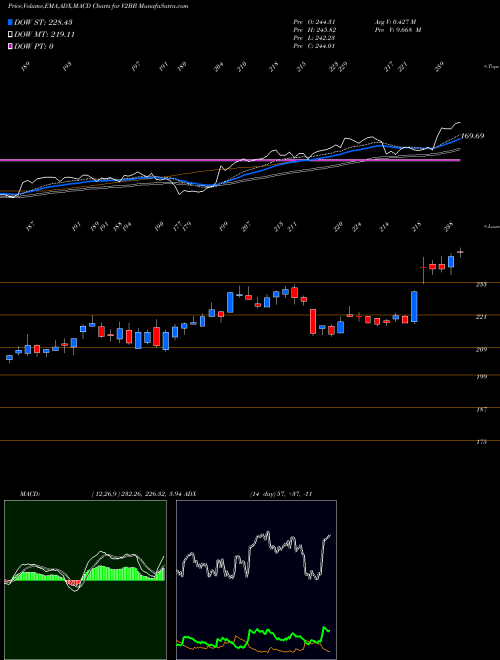Click the 199 price axis label
Screen dimensions: 500x660
point(481,377)
